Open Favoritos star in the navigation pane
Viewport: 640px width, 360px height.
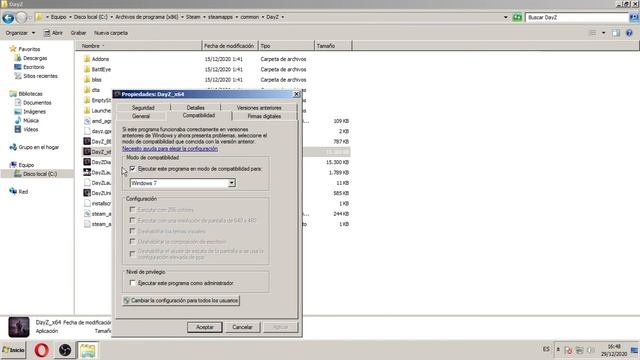pyautogui.click(x=13, y=49)
